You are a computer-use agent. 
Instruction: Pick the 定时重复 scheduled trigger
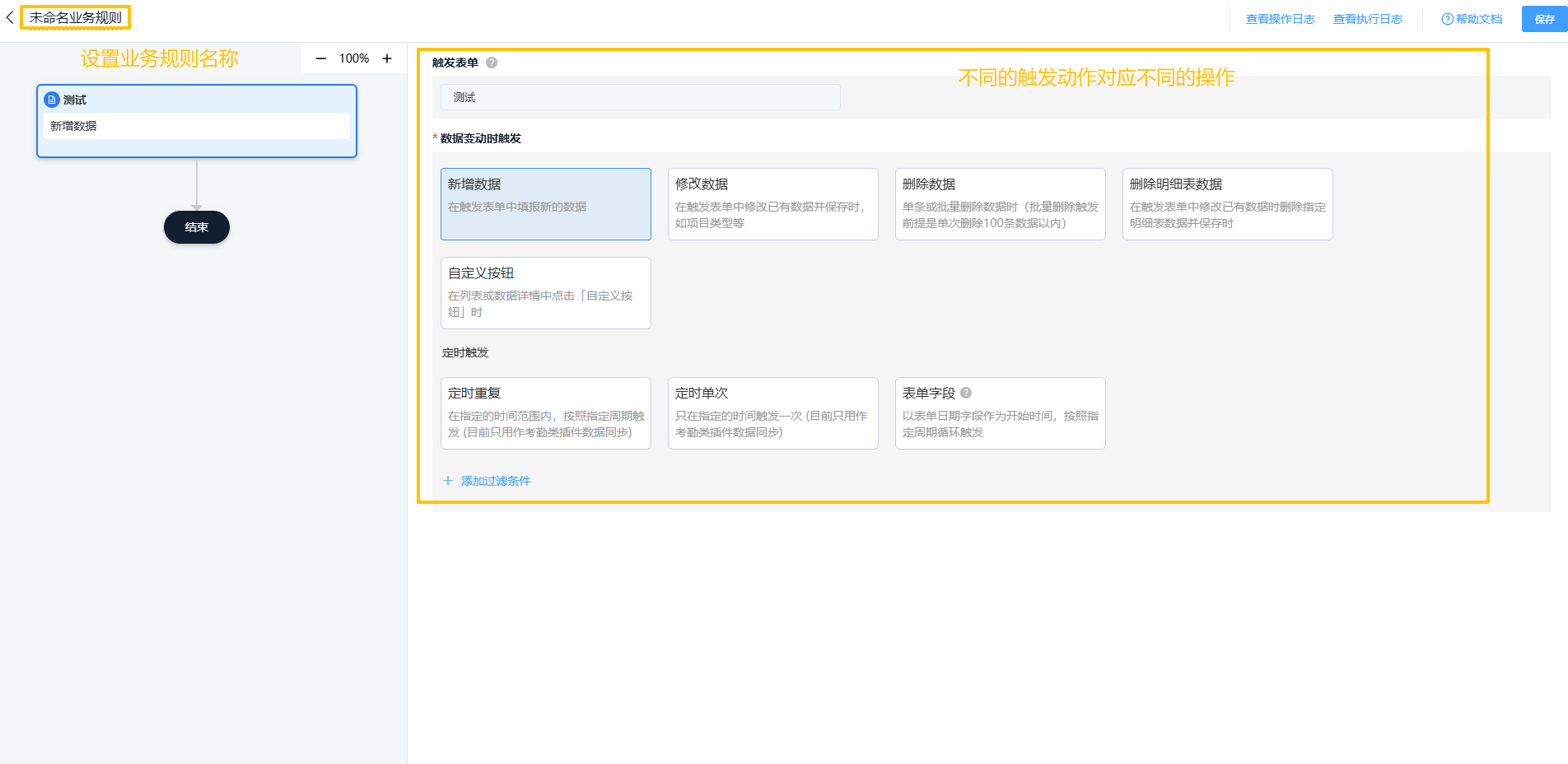tap(545, 413)
